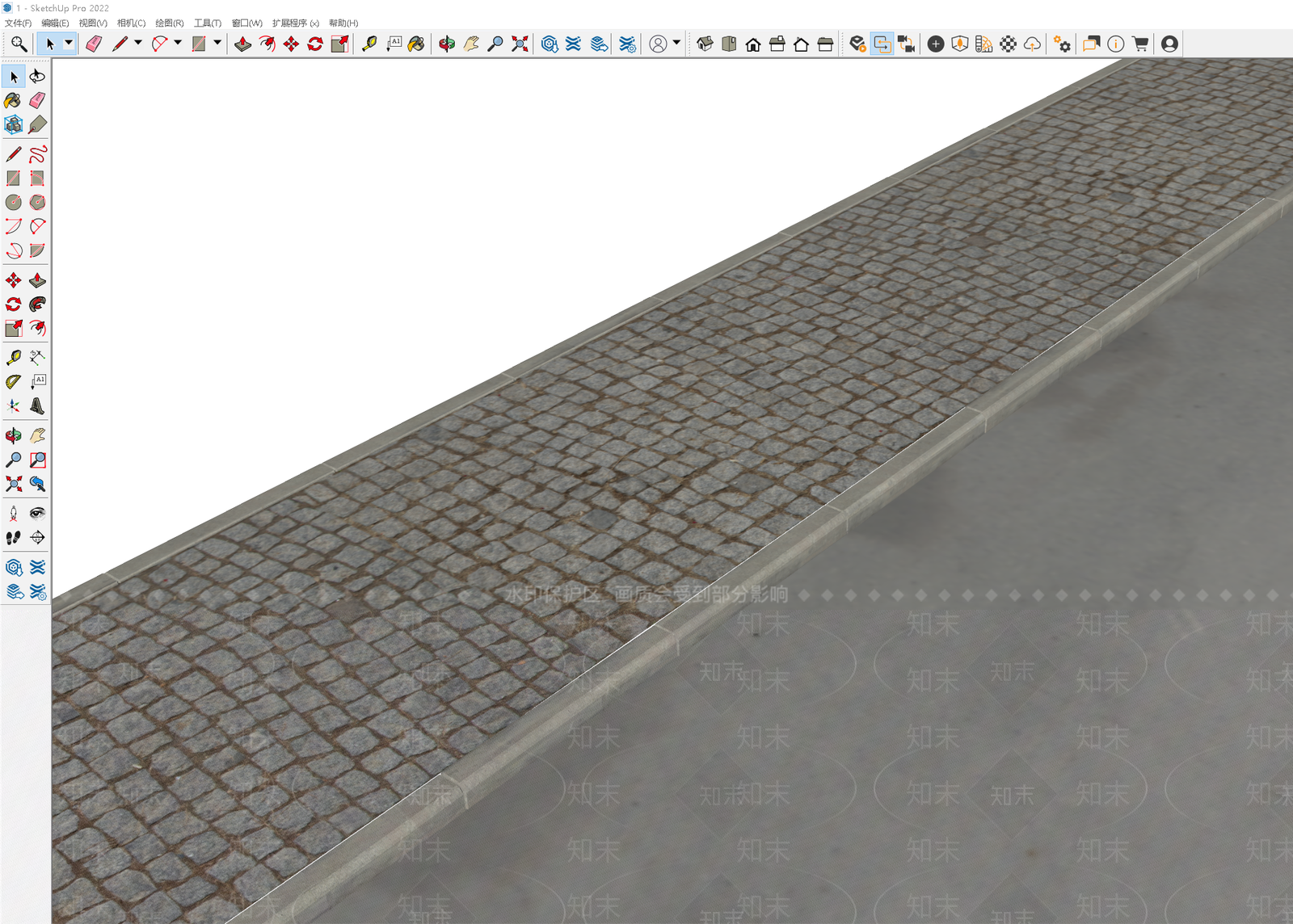This screenshot has height=924, width=1293.
Task: Select the Polygon tool in sidebar
Action: 37,202
